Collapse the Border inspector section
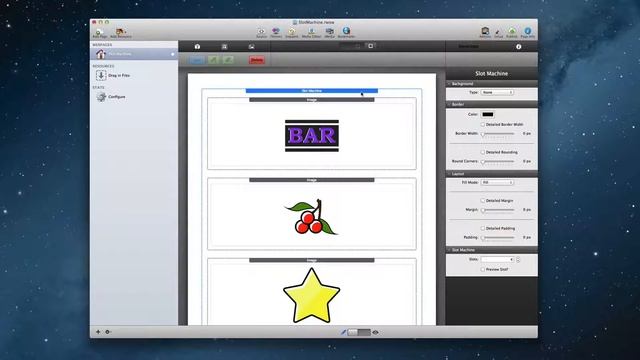 449,104
